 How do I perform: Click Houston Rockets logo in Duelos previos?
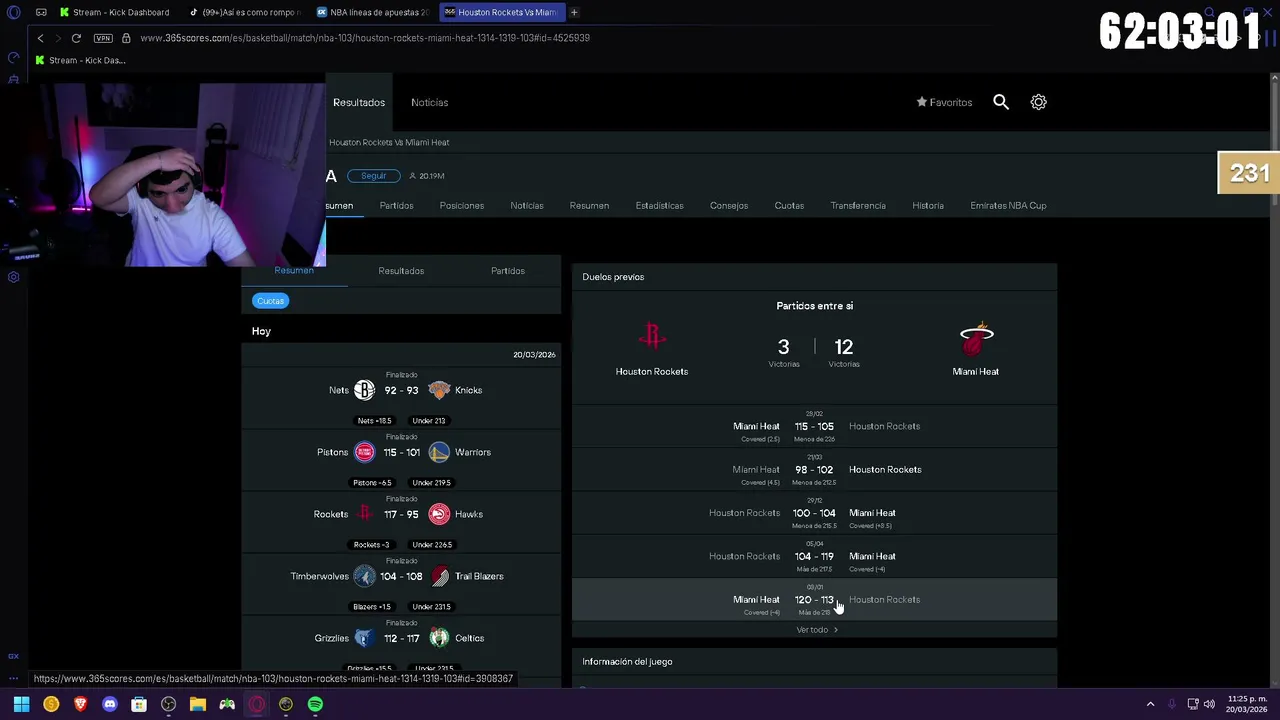652,337
